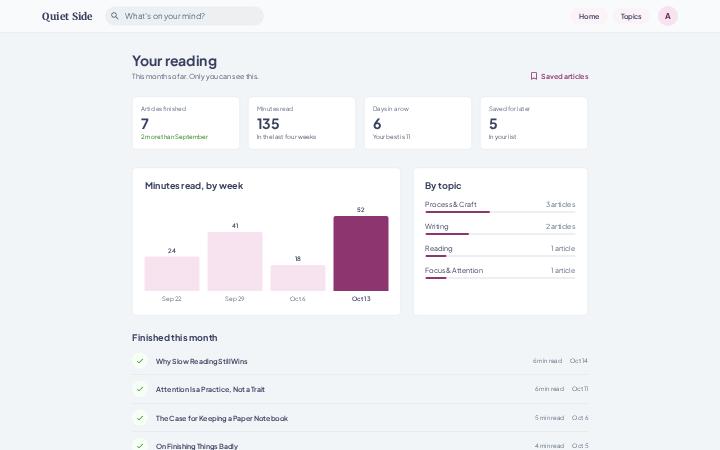Viewport: 720px width, 450px height.
Task: Click the "Your best is 11" text
Action: (x=391, y=137)
